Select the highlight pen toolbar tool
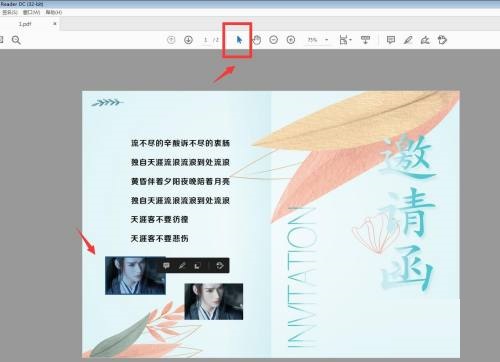 408,40
